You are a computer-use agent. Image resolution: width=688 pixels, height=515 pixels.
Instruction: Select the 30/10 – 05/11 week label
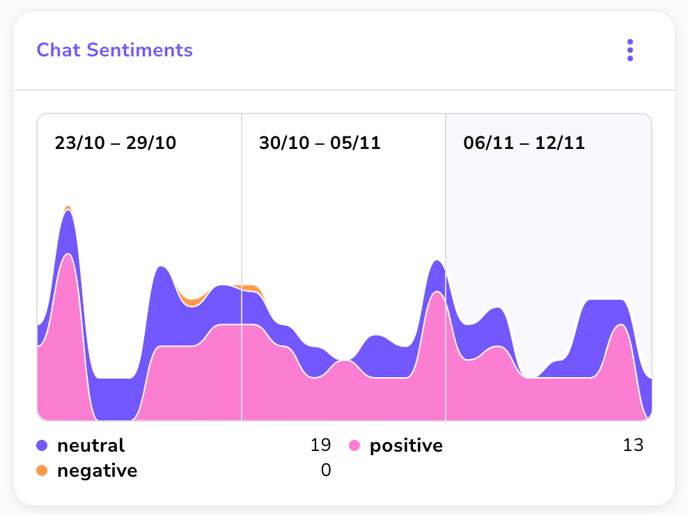(319, 143)
